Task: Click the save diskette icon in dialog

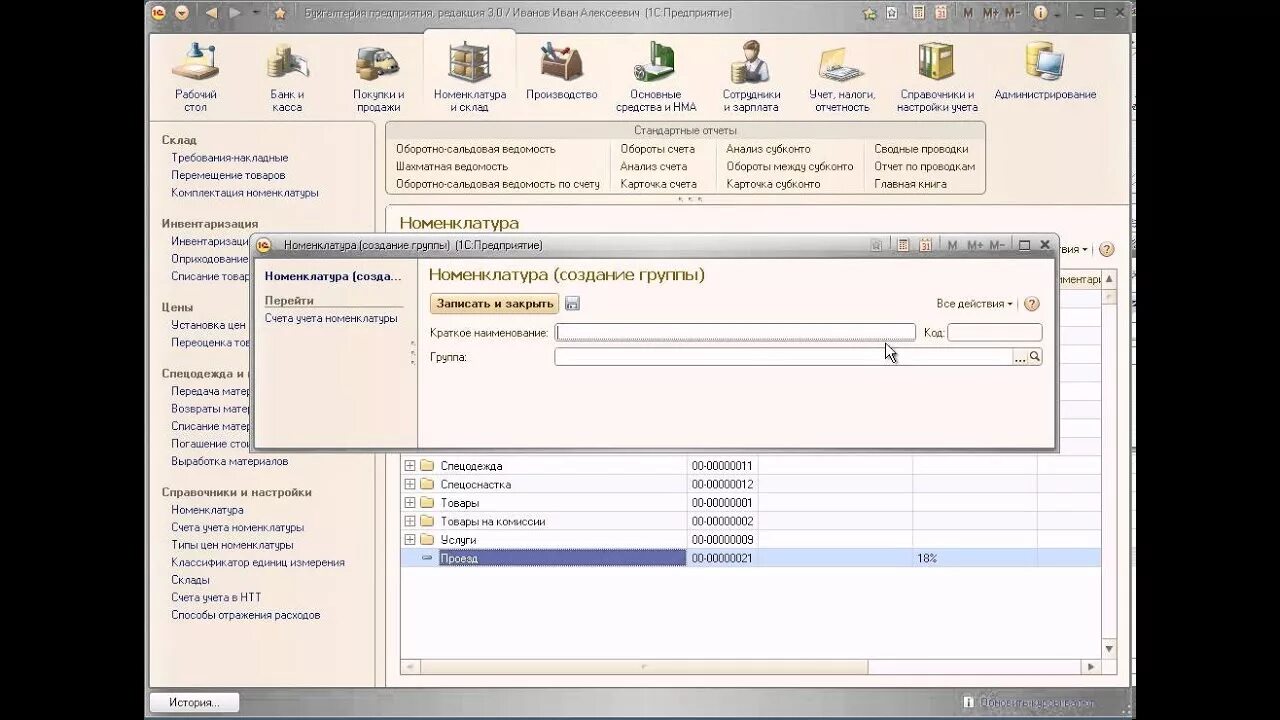Action: click(x=572, y=303)
